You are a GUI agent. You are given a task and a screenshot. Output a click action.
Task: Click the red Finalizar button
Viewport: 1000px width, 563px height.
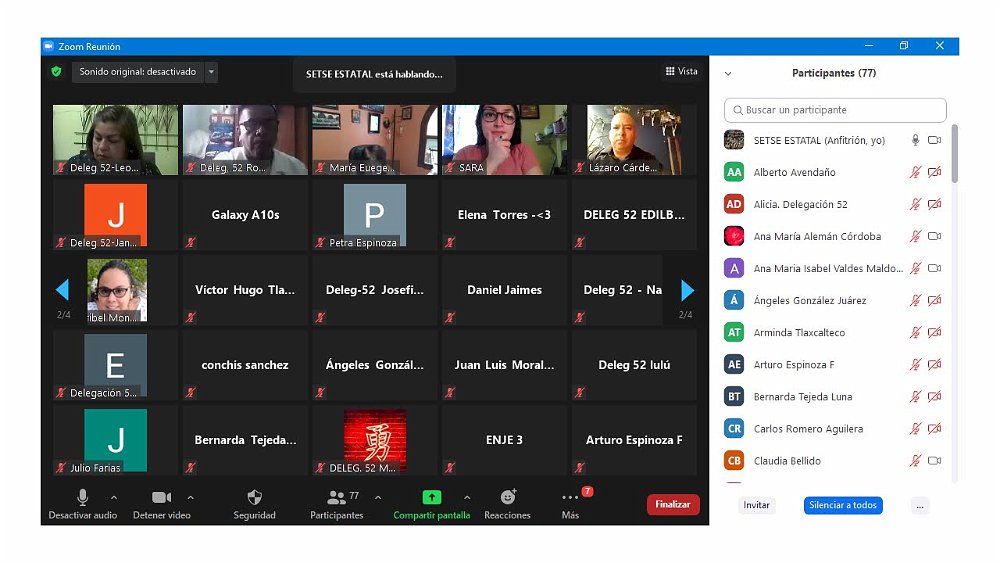pyautogui.click(x=672, y=505)
